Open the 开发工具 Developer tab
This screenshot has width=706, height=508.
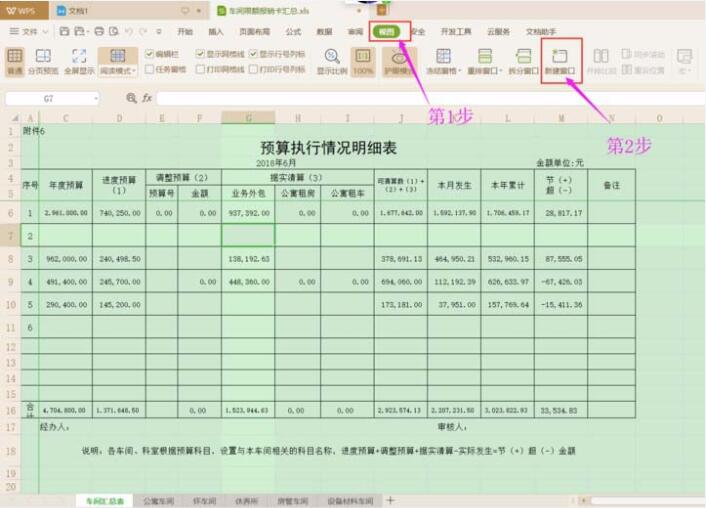456,32
